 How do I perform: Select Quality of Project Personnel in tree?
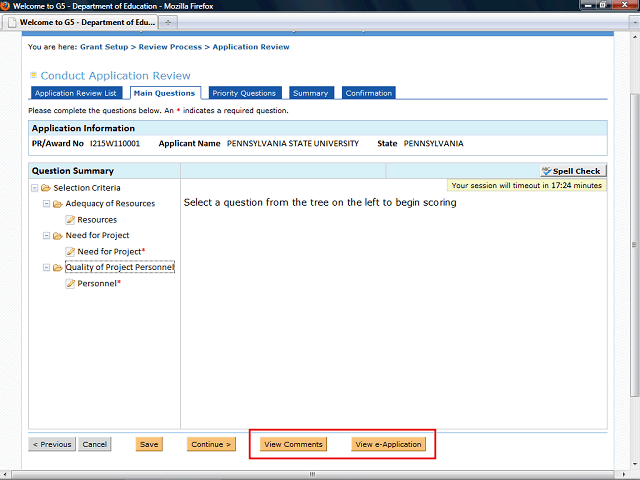pos(120,267)
